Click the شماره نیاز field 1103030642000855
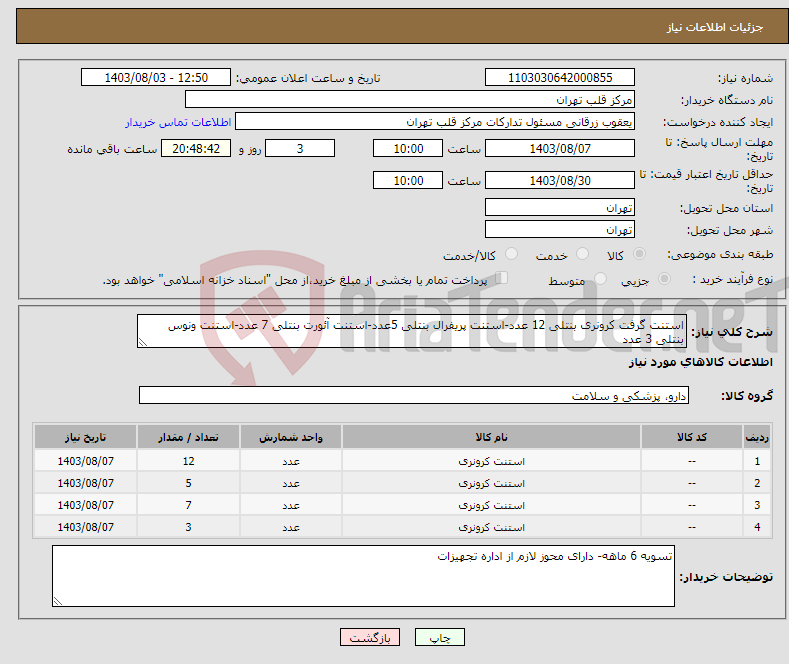Viewport: 789px width, 664px height. point(560,77)
